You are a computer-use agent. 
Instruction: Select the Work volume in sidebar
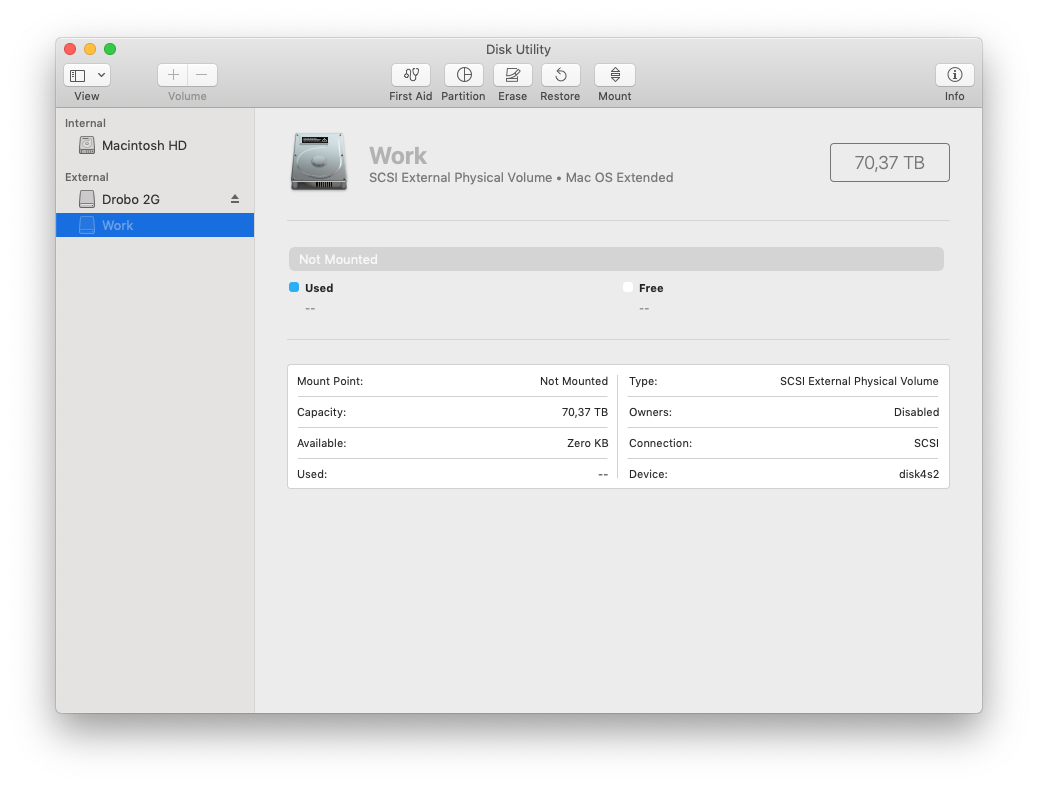click(117, 225)
